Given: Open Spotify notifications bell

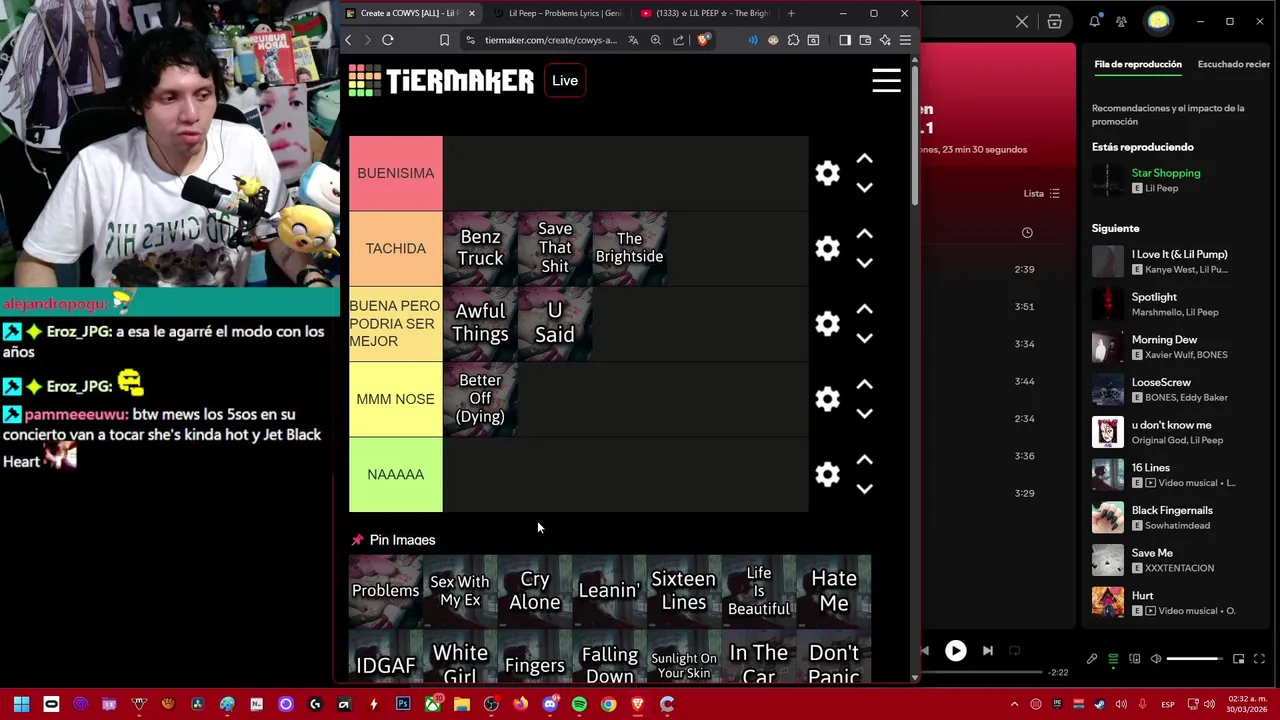Looking at the screenshot, I should 1095,21.
